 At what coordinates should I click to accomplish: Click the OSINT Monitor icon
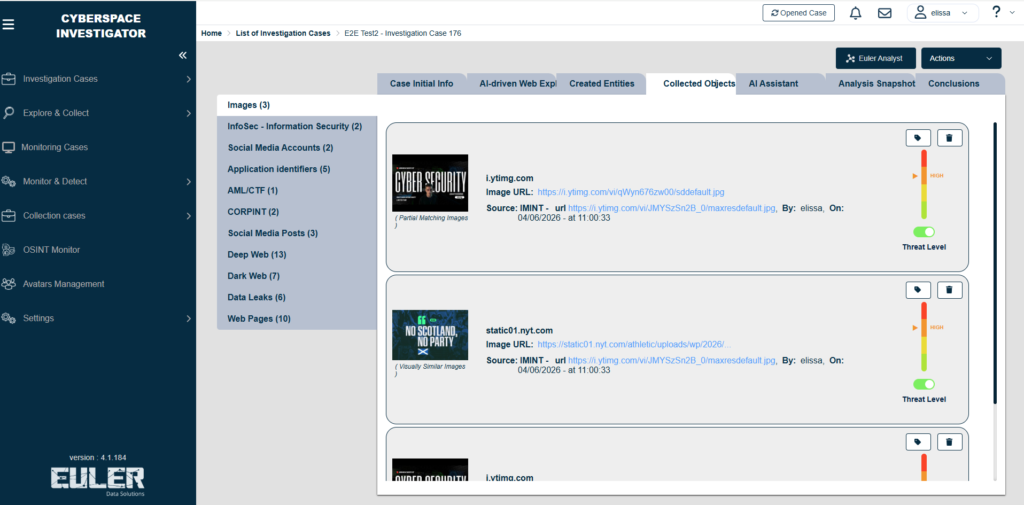click(x=8, y=250)
